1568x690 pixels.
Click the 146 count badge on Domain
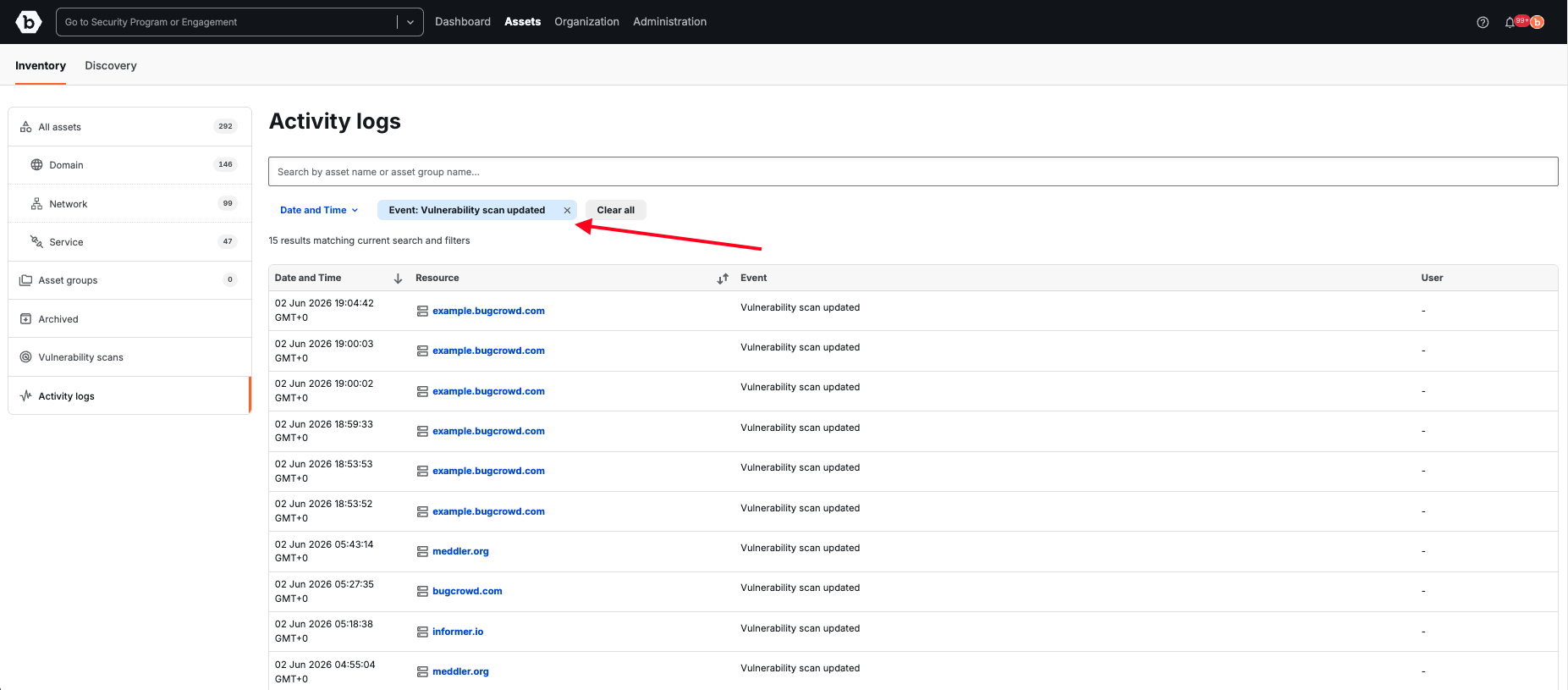(225, 165)
